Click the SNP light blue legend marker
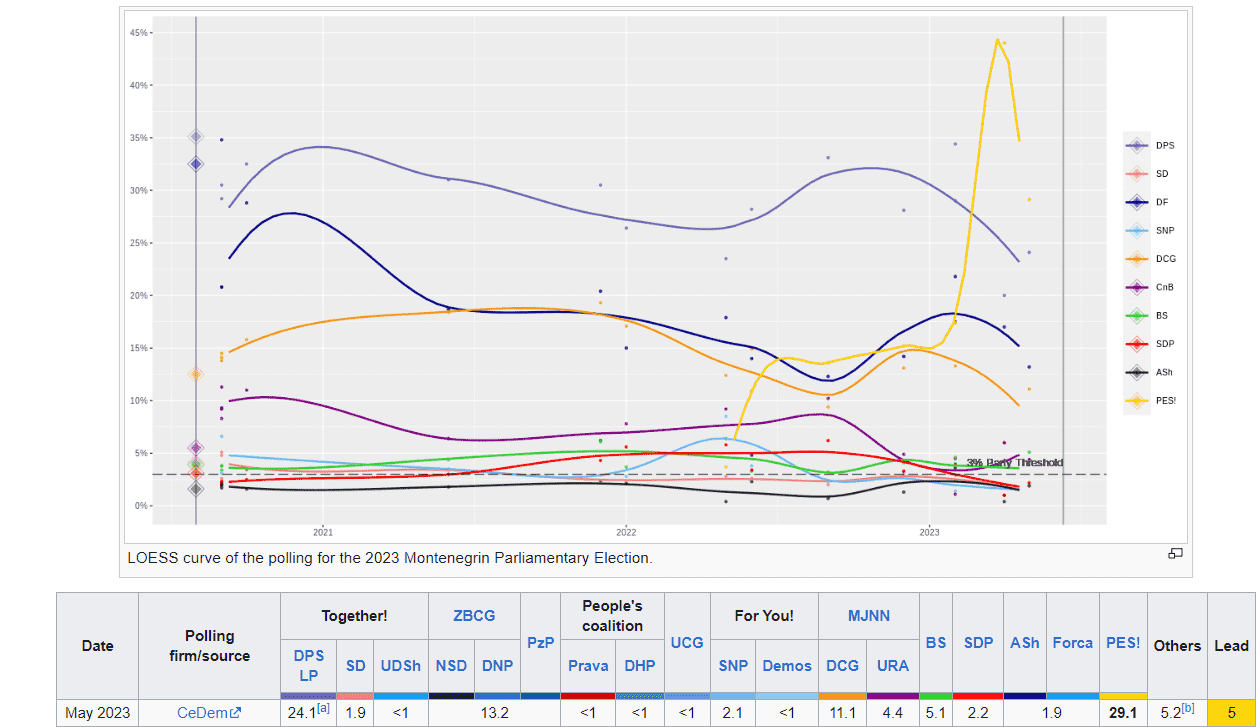Image resolution: width=1258 pixels, height=727 pixels. 1136,231
